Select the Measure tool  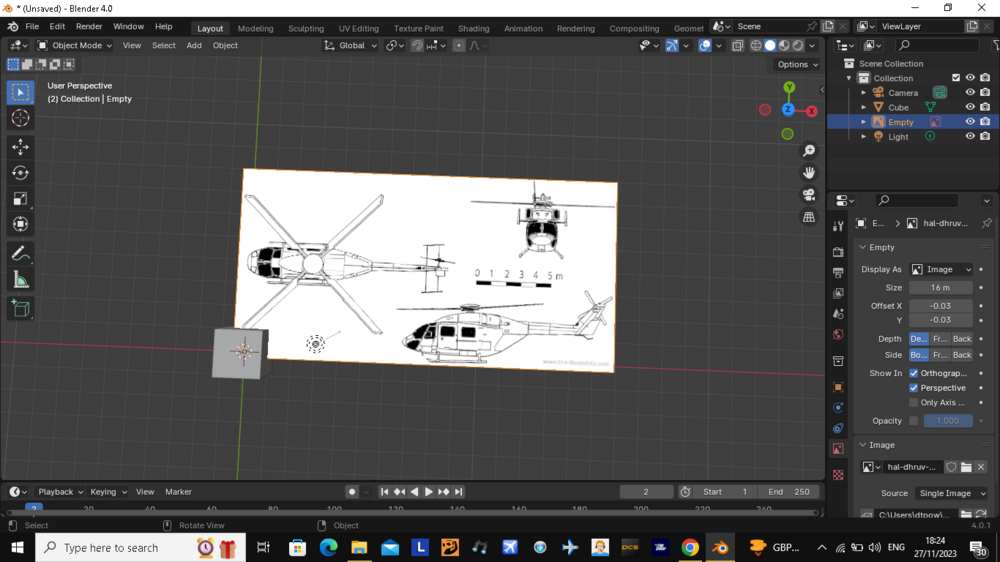pos(20,280)
